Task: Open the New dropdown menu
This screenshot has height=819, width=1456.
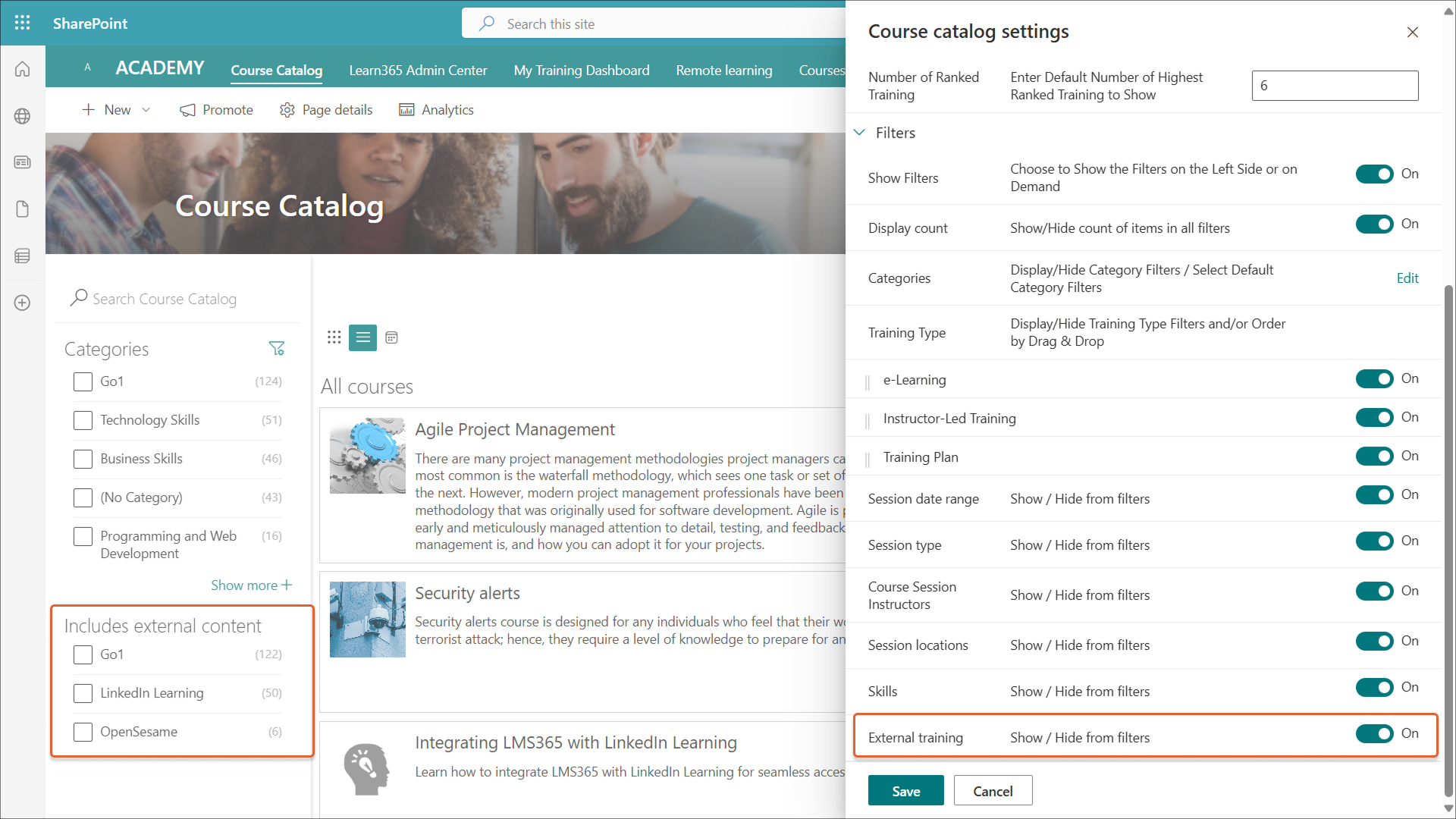Action: click(116, 110)
